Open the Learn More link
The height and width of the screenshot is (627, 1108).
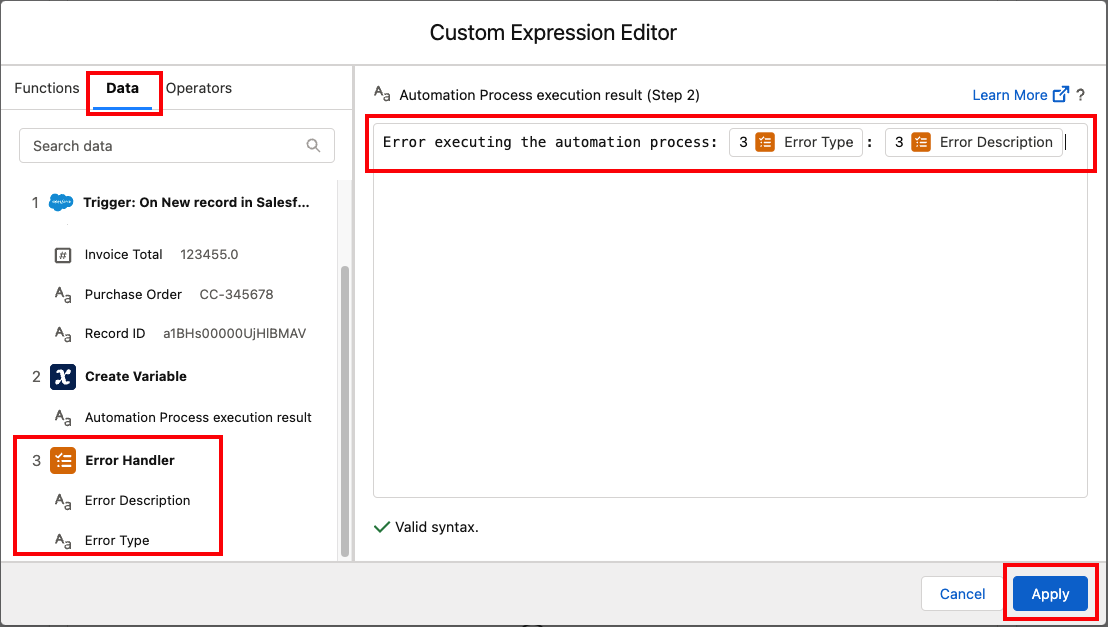pos(1009,95)
